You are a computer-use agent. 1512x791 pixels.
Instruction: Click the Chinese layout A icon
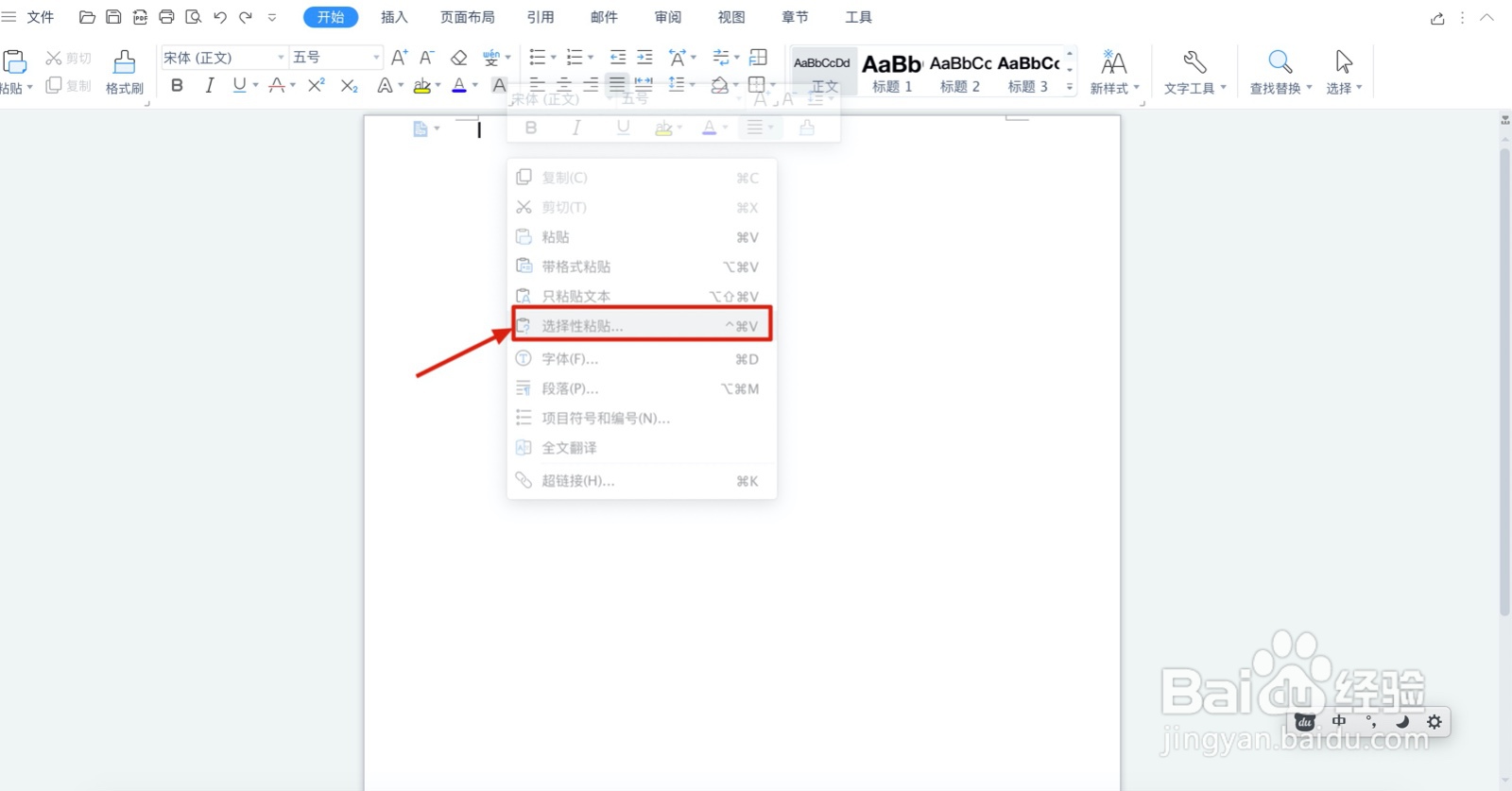(678, 58)
